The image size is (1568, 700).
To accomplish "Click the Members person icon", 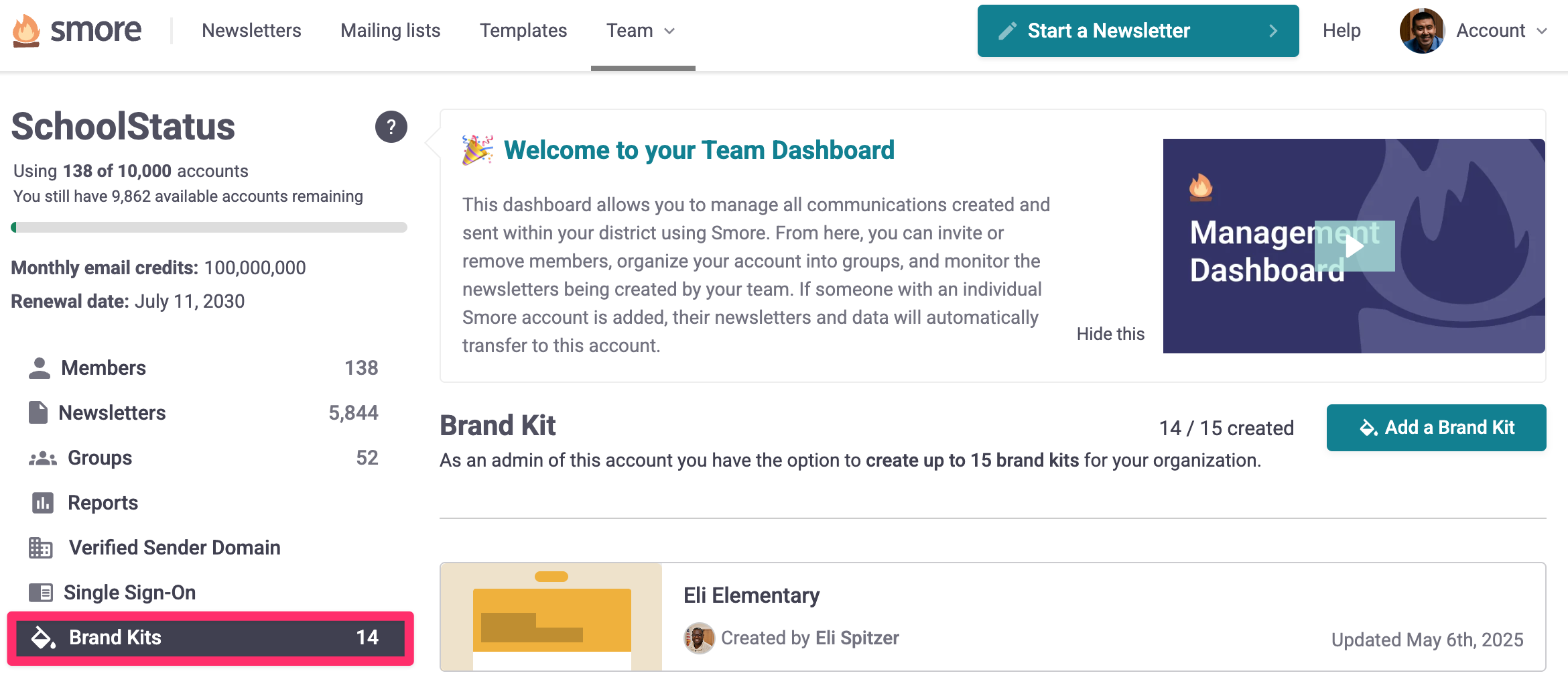I will pos(40,368).
